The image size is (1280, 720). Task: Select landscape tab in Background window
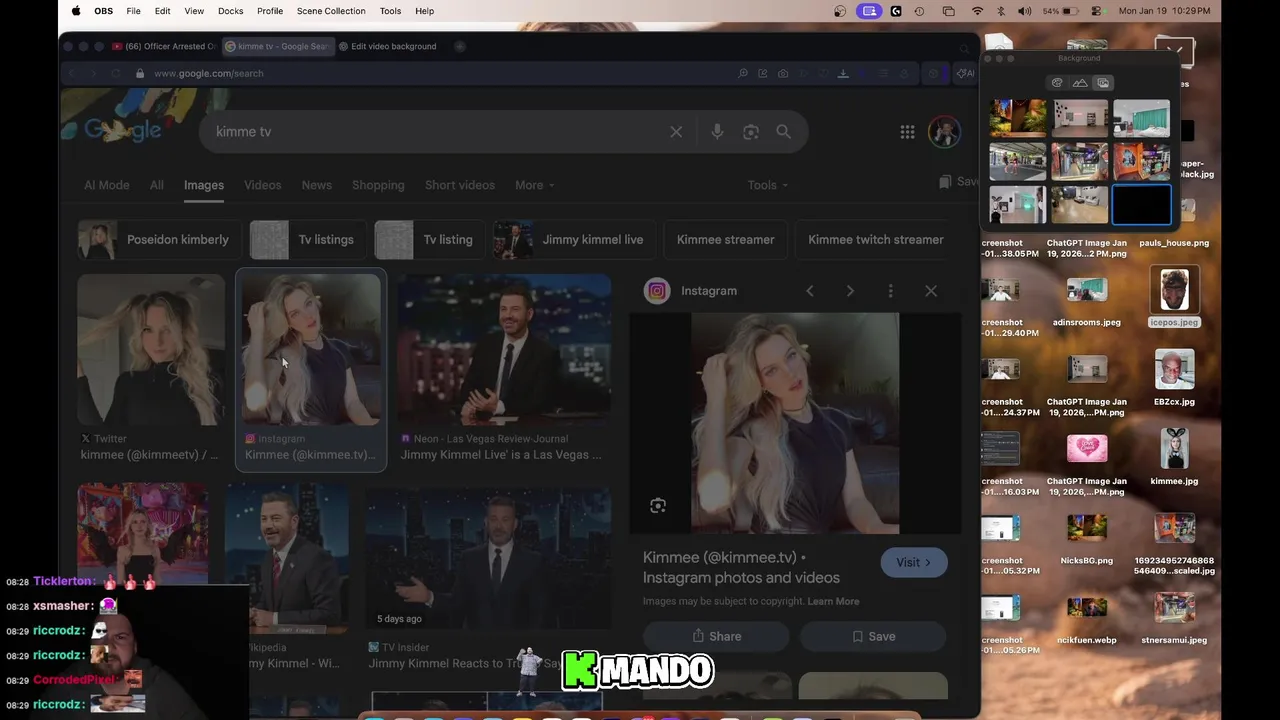coord(1080,83)
